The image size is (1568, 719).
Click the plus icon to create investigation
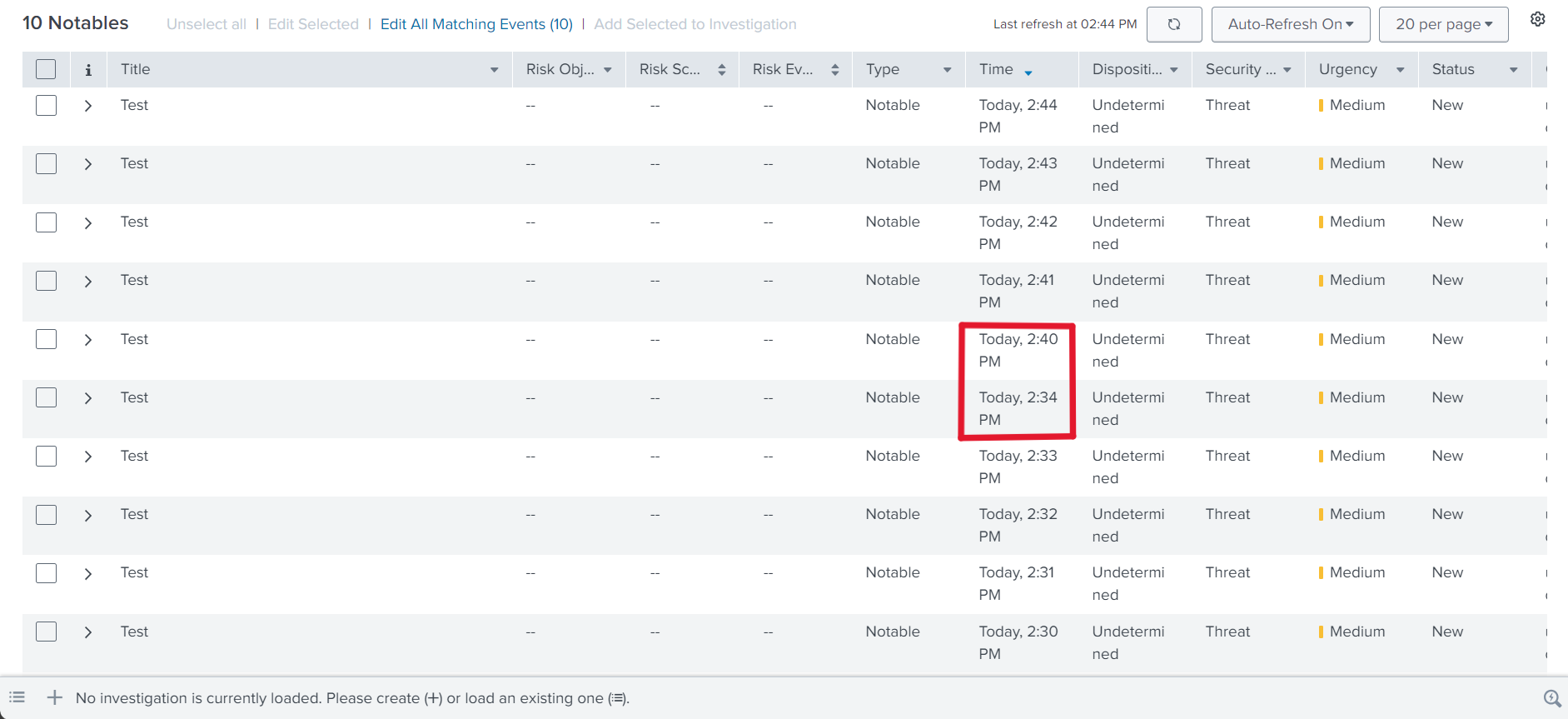55,697
